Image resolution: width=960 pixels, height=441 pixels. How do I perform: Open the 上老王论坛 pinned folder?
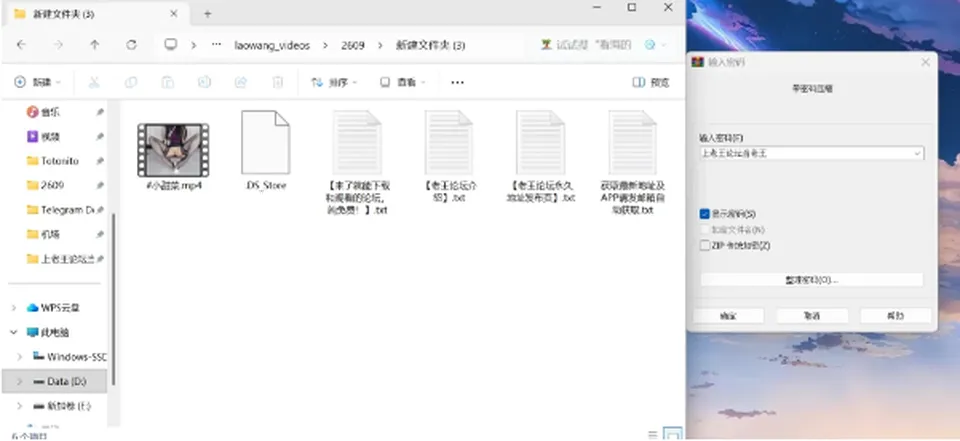tap(61, 258)
